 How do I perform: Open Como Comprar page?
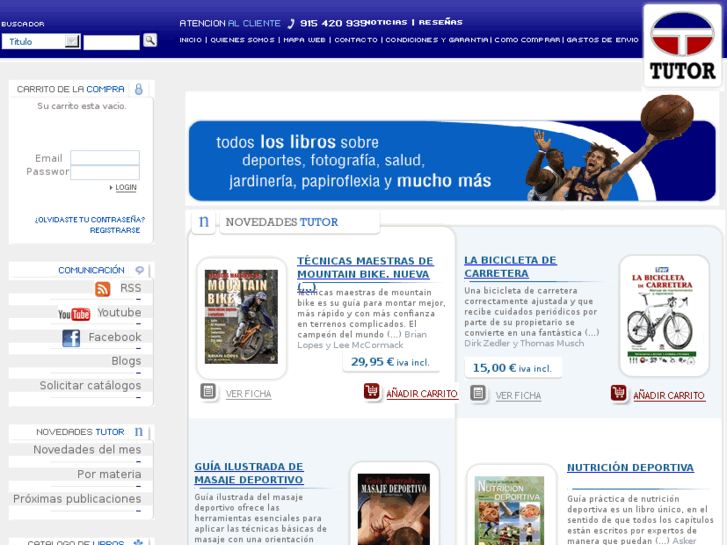(x=527, y=40)
